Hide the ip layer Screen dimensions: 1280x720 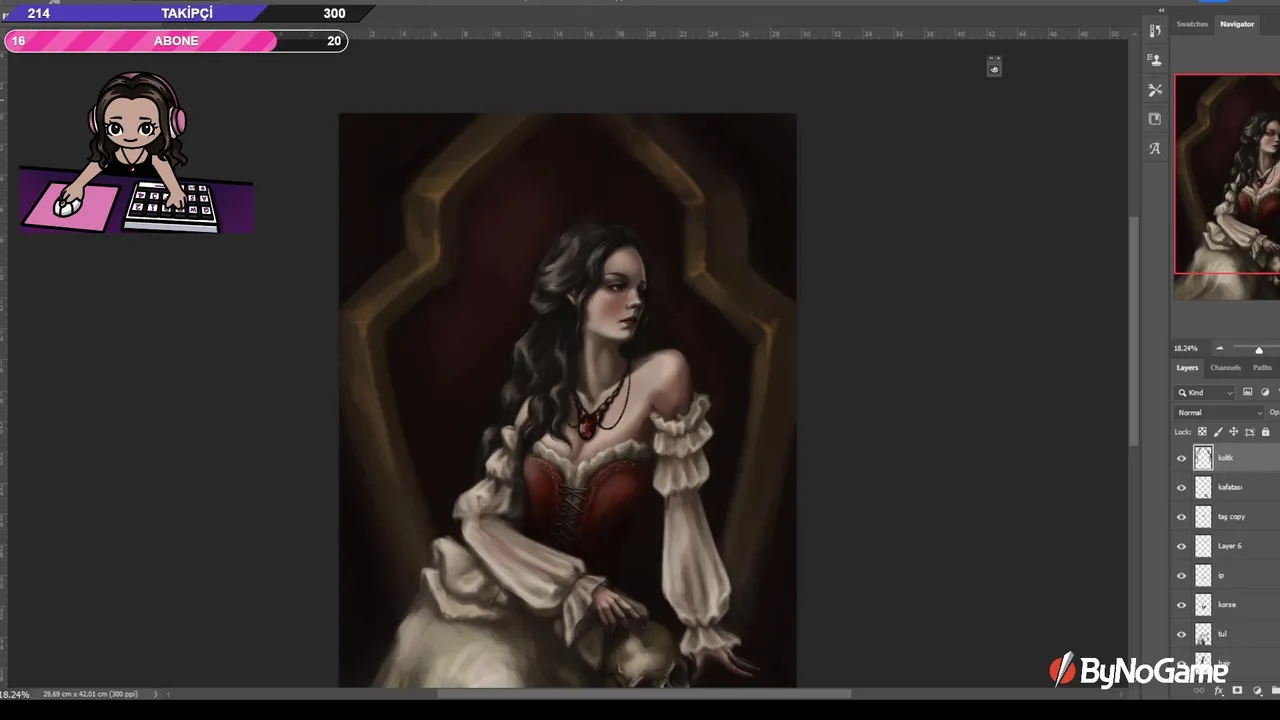(x=1181, y=576)
